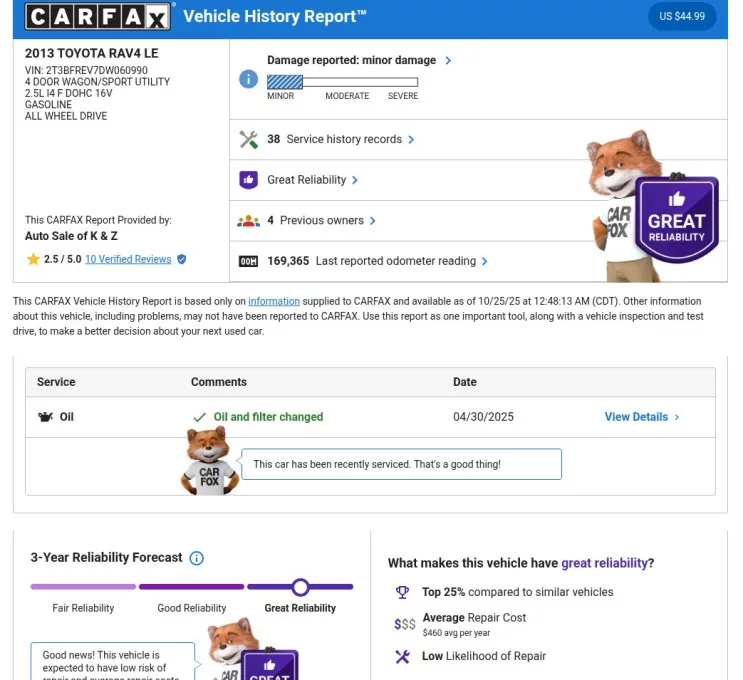The image size is (743, 680).
Task: Click the previous owners people icon
Action: 248,221
